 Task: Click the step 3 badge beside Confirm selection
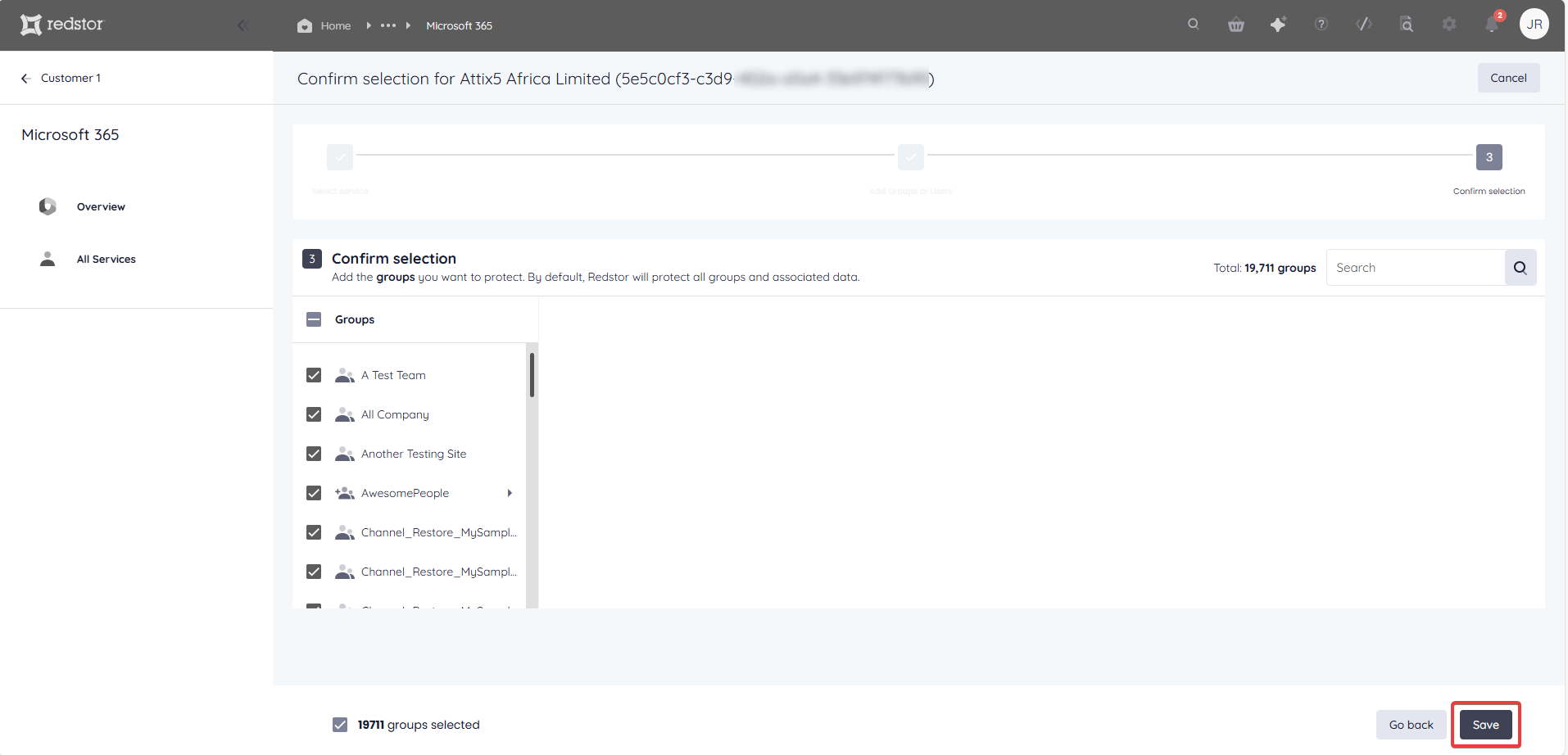[x=312, y=259]
